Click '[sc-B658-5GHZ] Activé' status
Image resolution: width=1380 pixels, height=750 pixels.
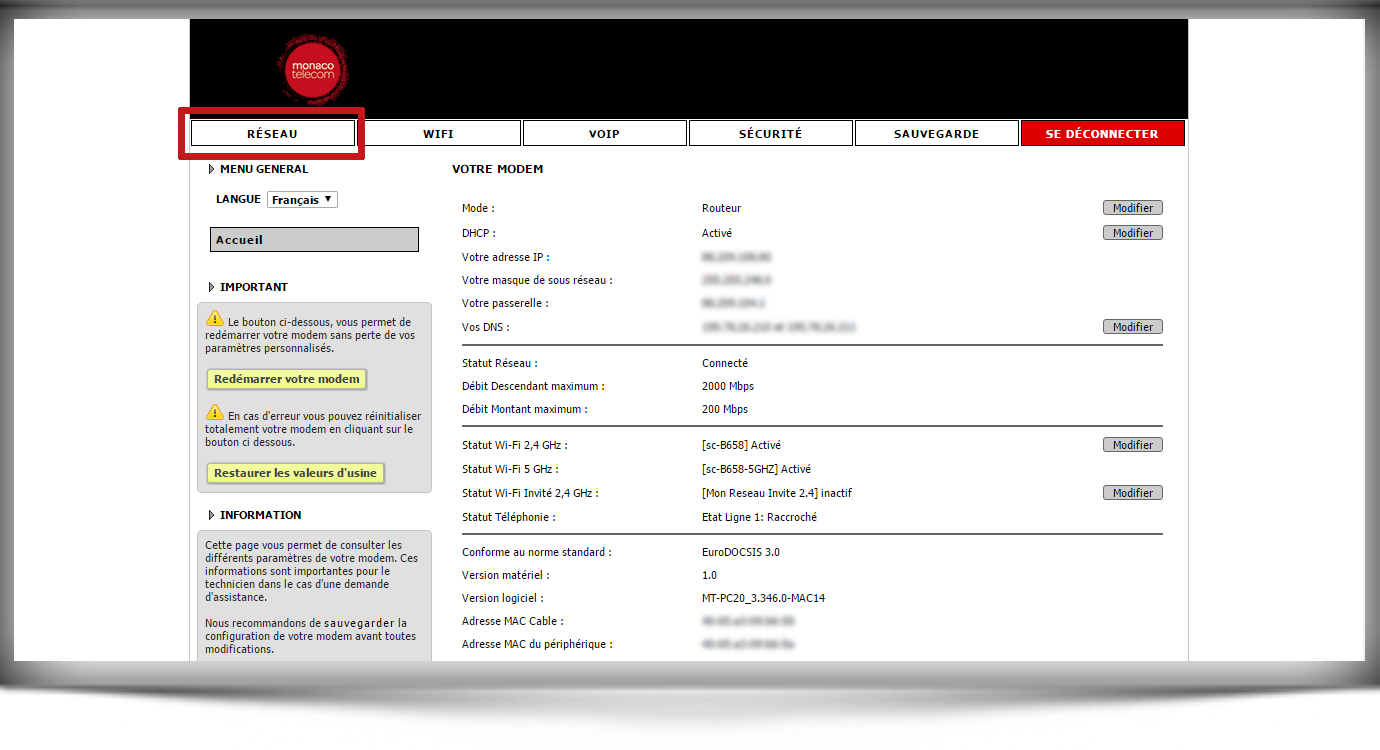(x=757, y=469)
